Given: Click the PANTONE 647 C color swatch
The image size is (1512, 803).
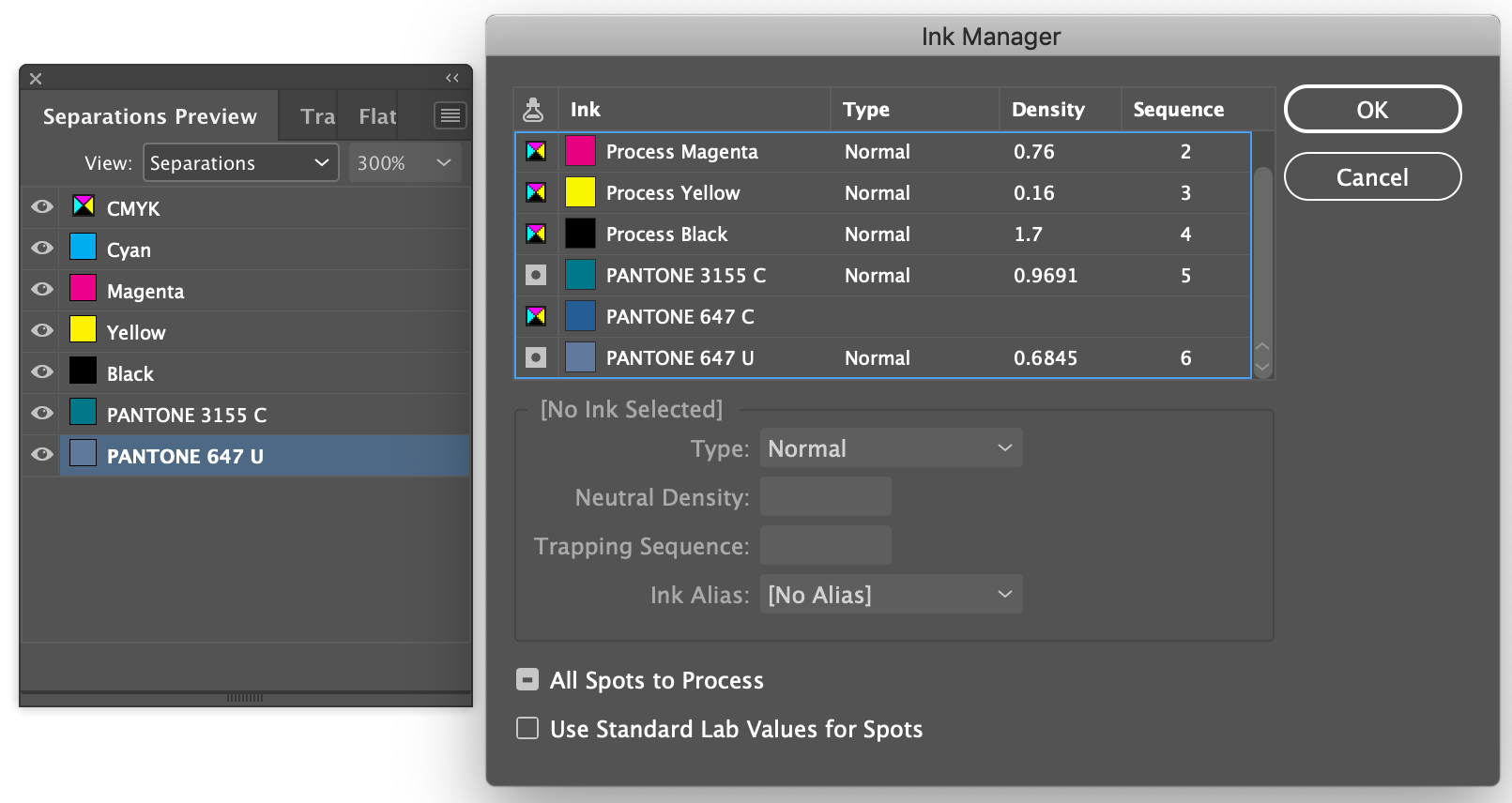Looking at the screenshot, I should (580, 316).
